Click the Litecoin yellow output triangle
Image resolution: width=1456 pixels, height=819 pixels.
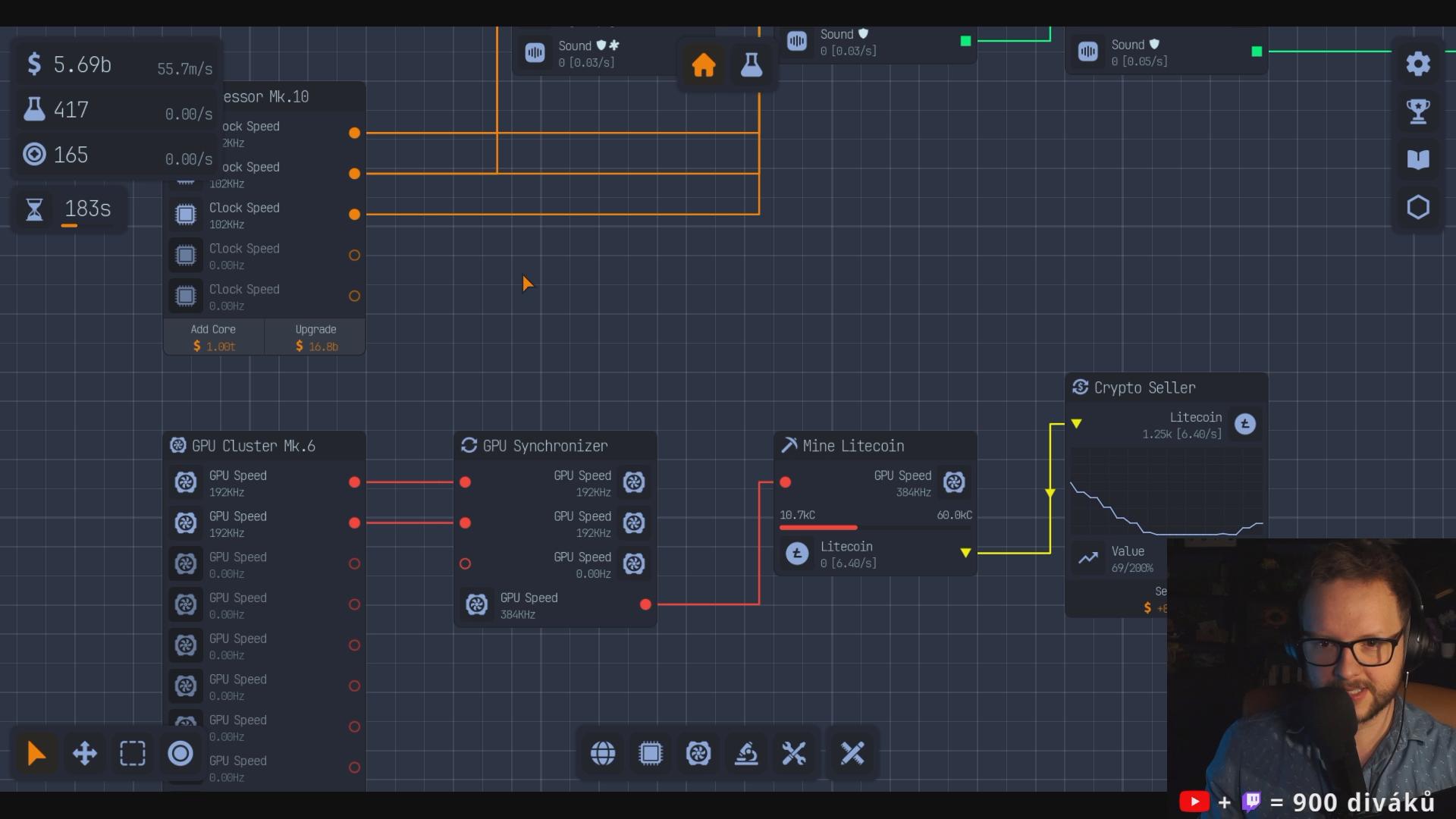click(x=965, y=553)
